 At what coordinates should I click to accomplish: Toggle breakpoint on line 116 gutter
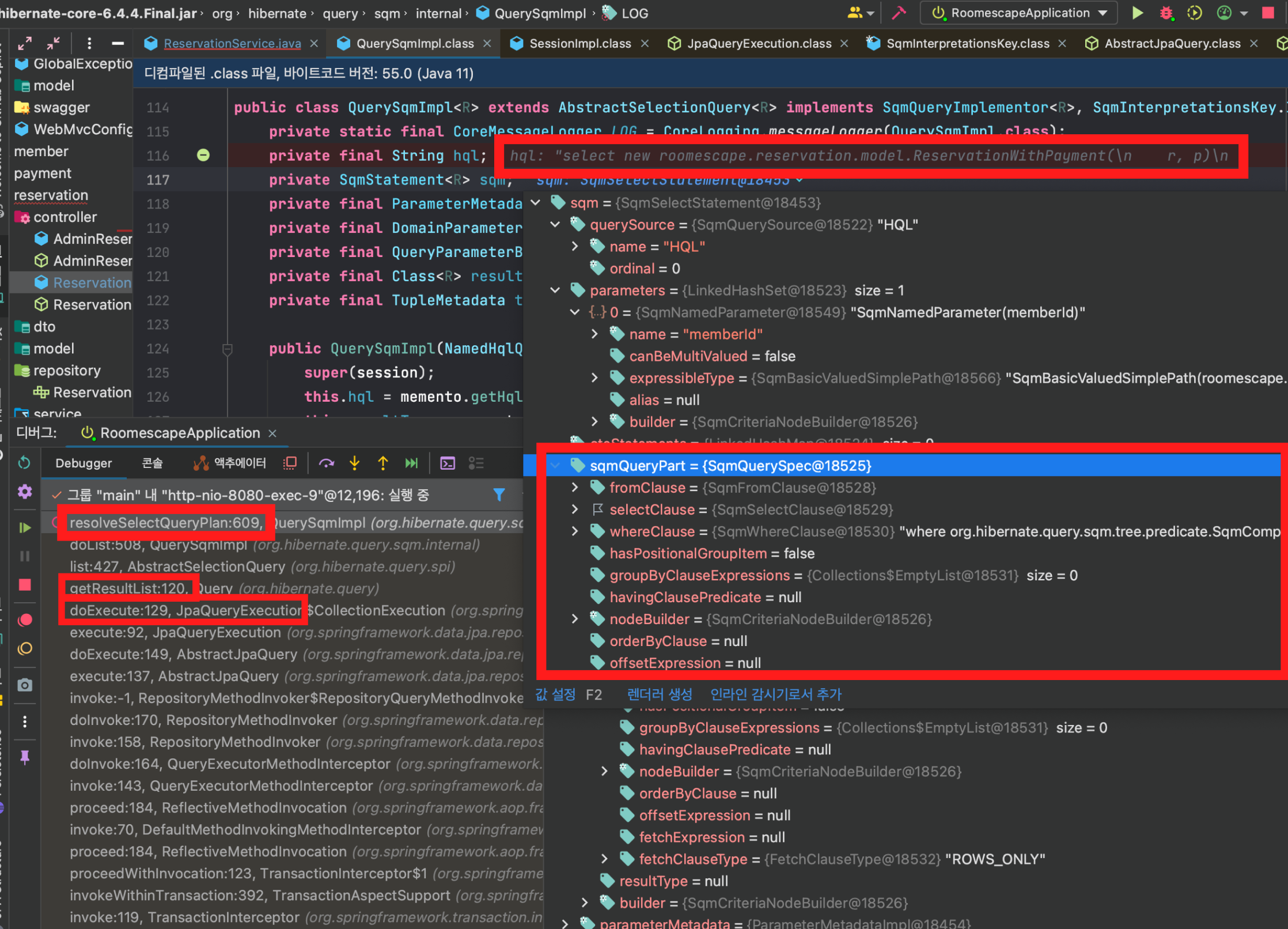tap(203, 155)
